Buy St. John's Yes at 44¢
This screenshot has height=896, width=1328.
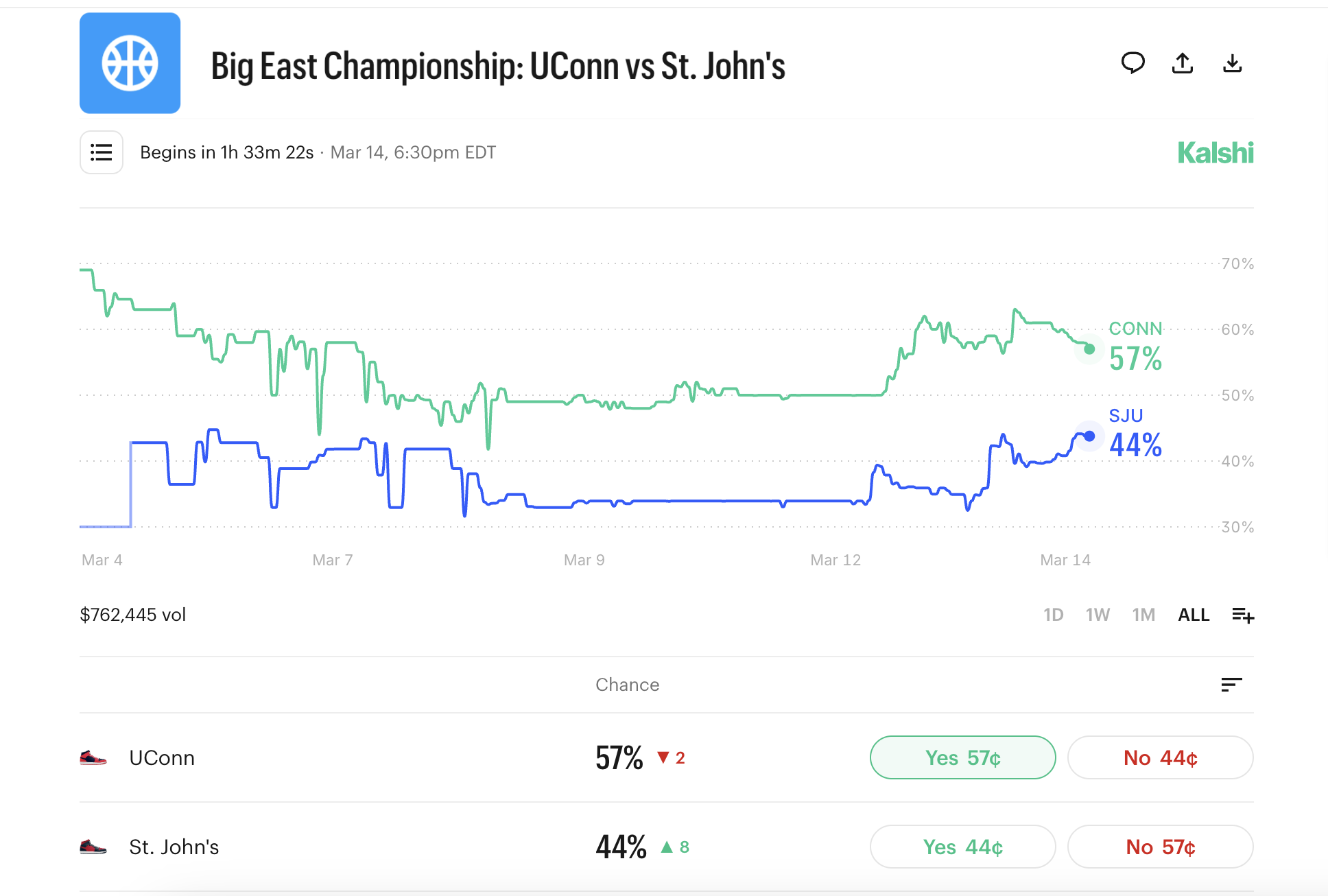962,847
